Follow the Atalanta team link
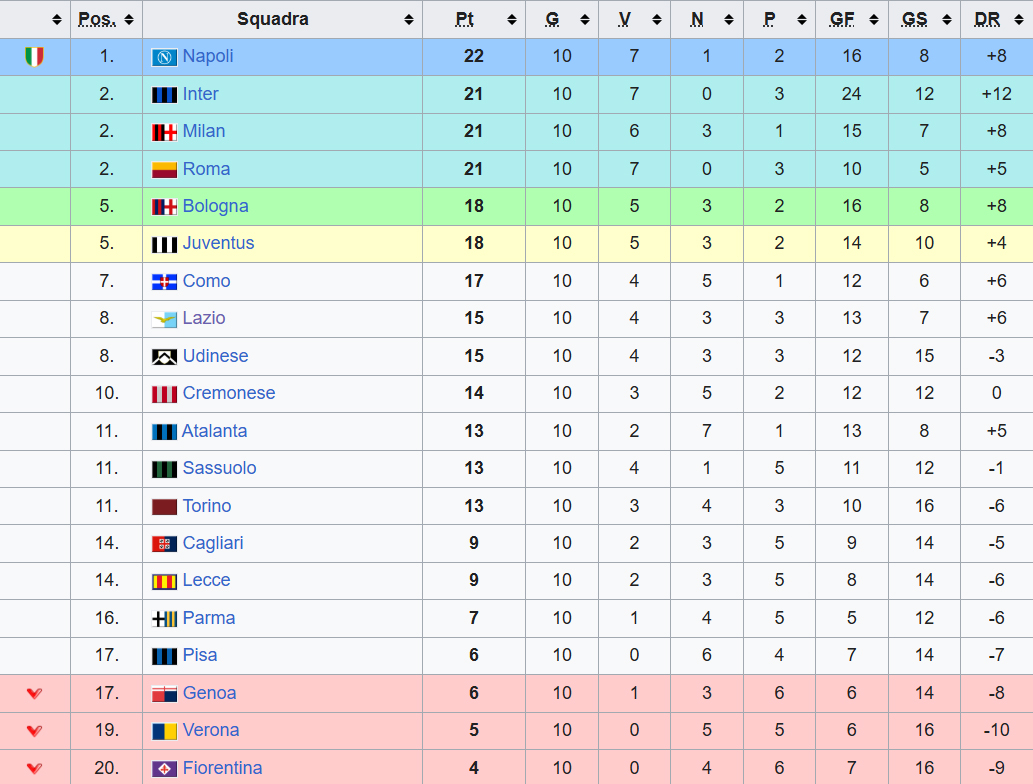Viewport: 1033px width, 784px height. tap(214, 431)
